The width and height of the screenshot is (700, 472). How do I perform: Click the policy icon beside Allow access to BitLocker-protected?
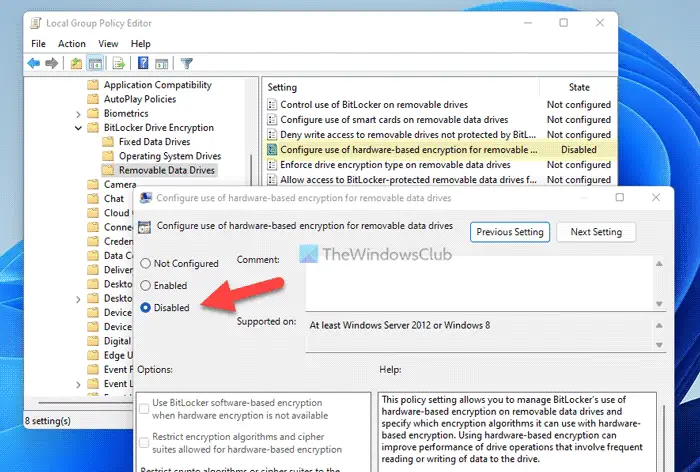272,180
